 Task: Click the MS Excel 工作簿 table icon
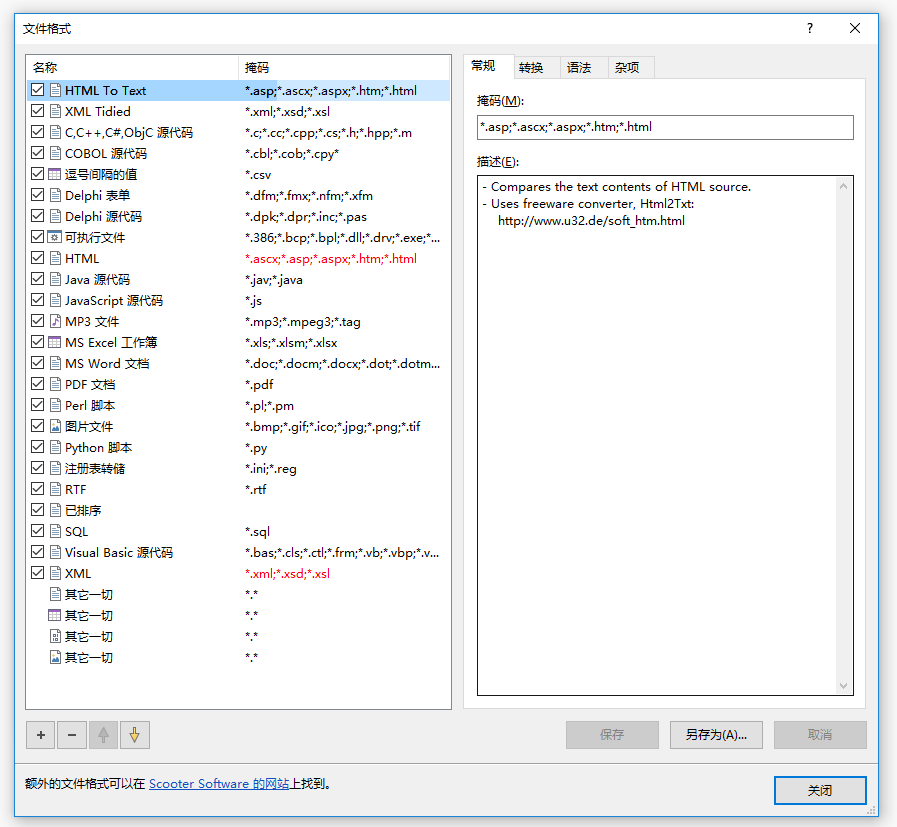[x=55, y=342]
